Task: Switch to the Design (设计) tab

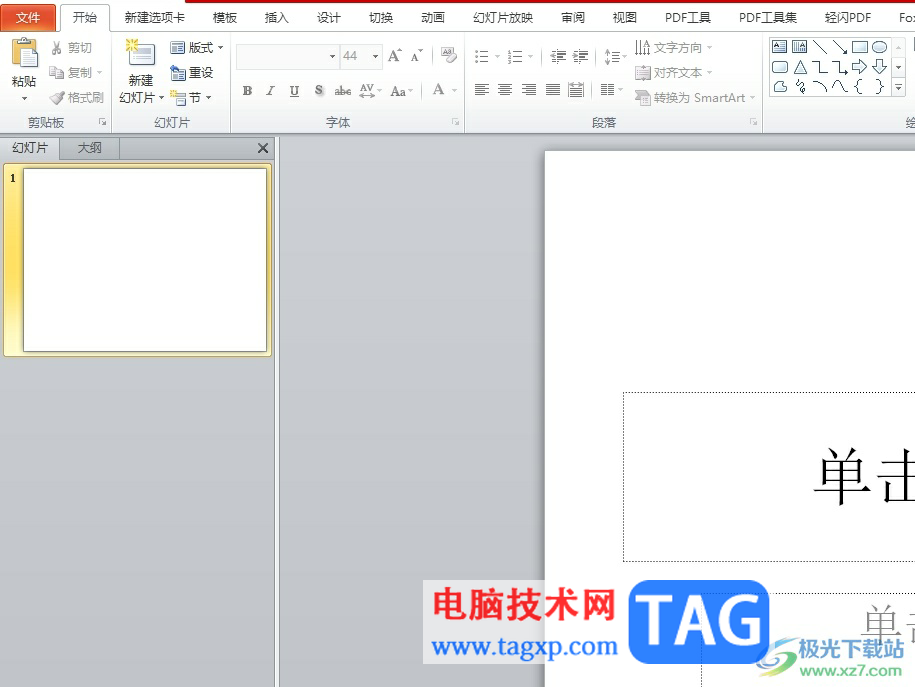Action: tap(329, 18)
